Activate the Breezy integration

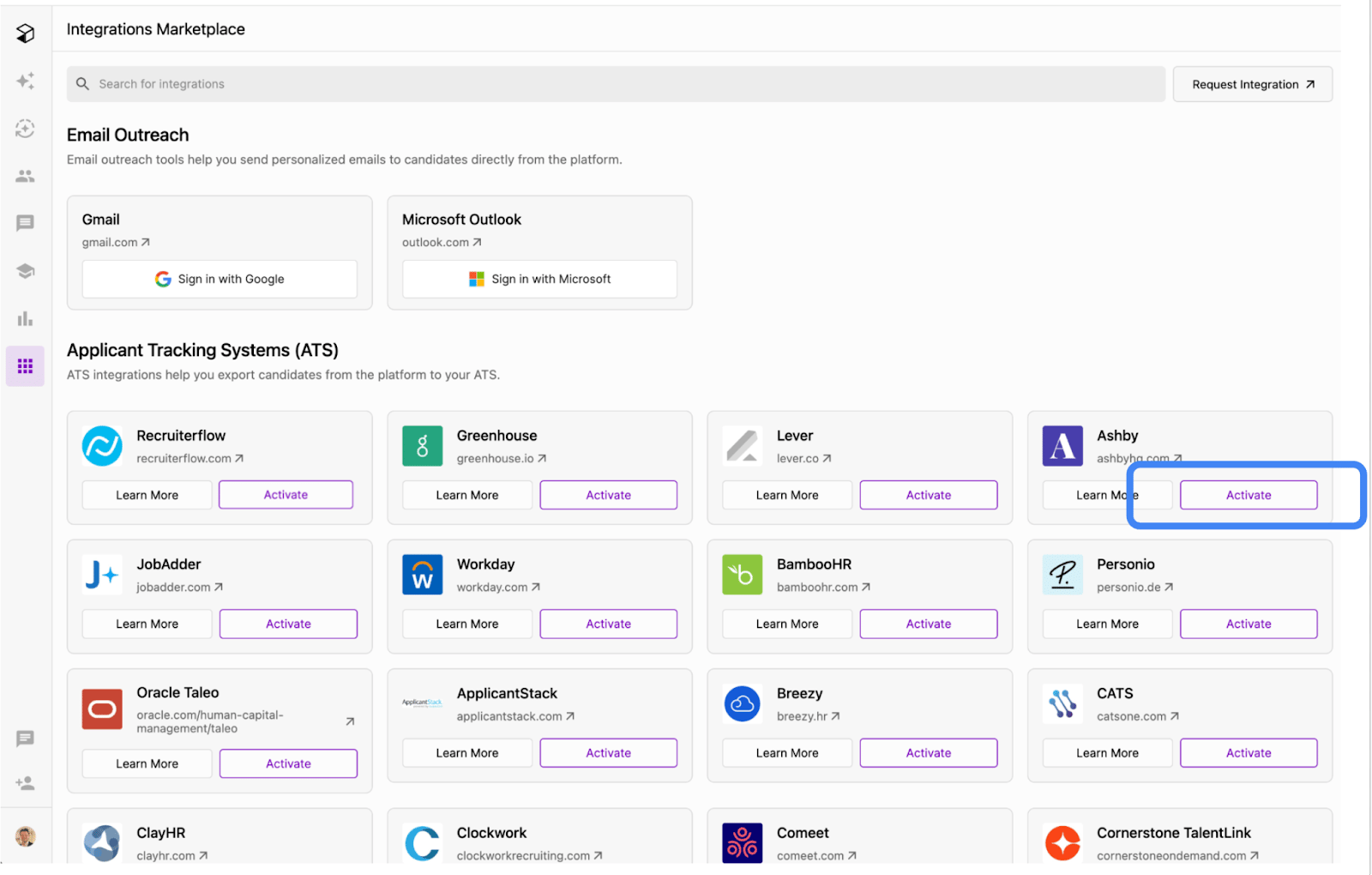click(929, 753)
